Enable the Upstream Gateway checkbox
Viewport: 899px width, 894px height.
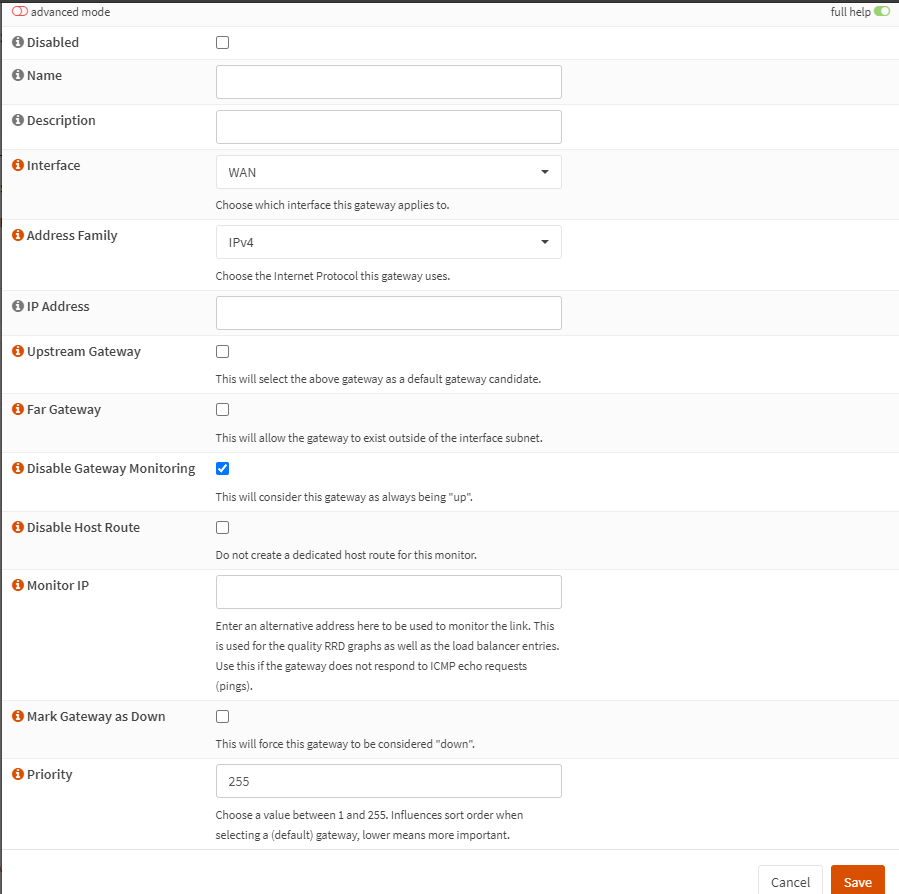point(222,352)
